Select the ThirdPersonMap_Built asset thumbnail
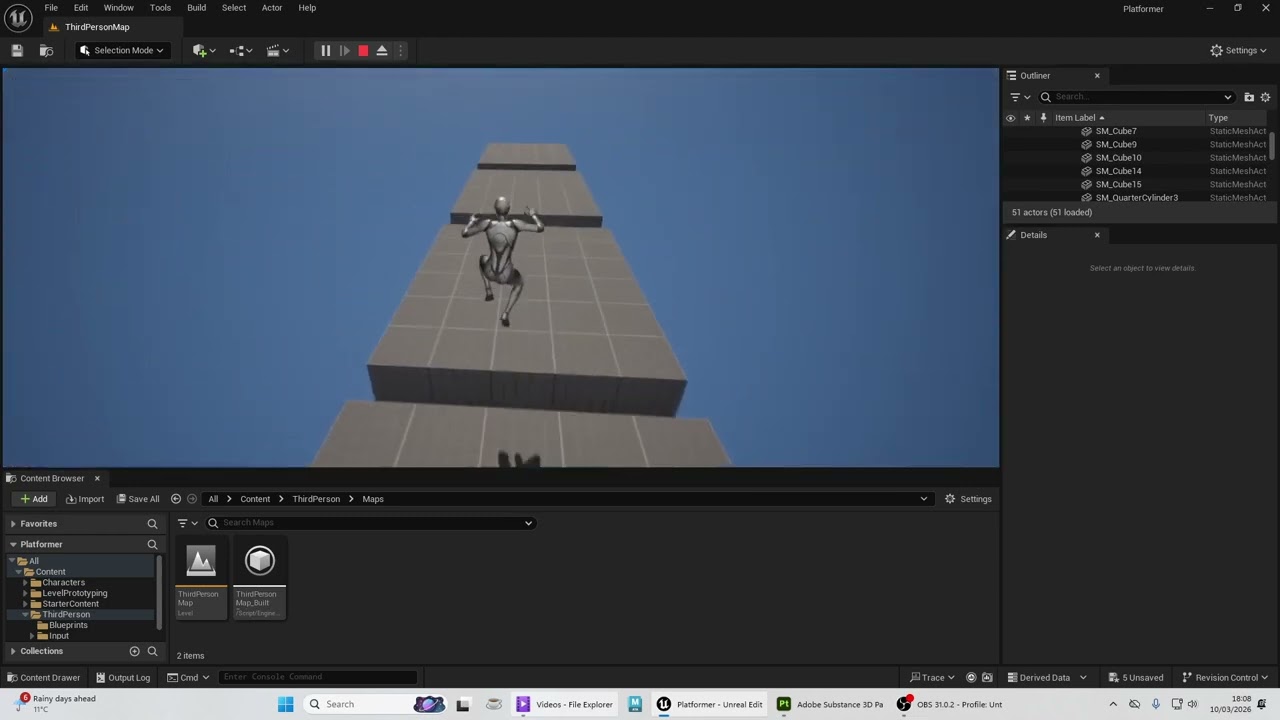The height and width of the screenshot is (720, 1280). (x=260, y=577)
